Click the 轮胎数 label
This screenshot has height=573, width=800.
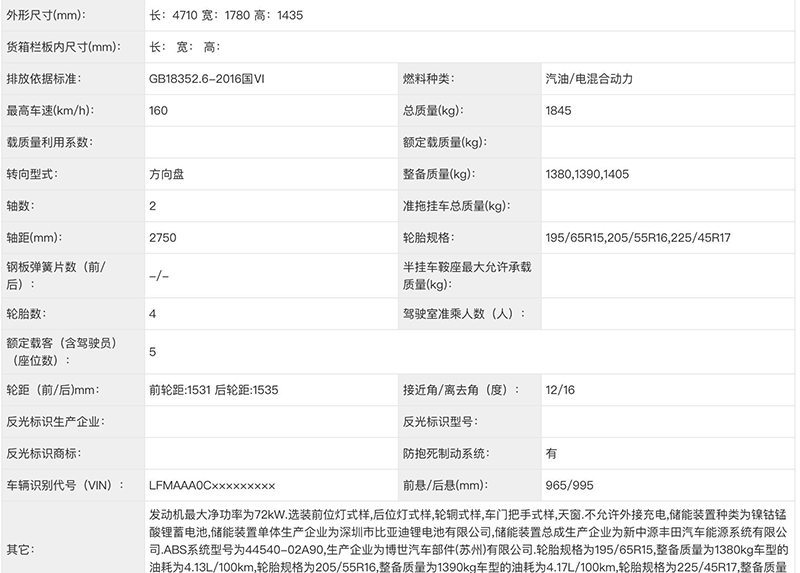pos(26,314)
